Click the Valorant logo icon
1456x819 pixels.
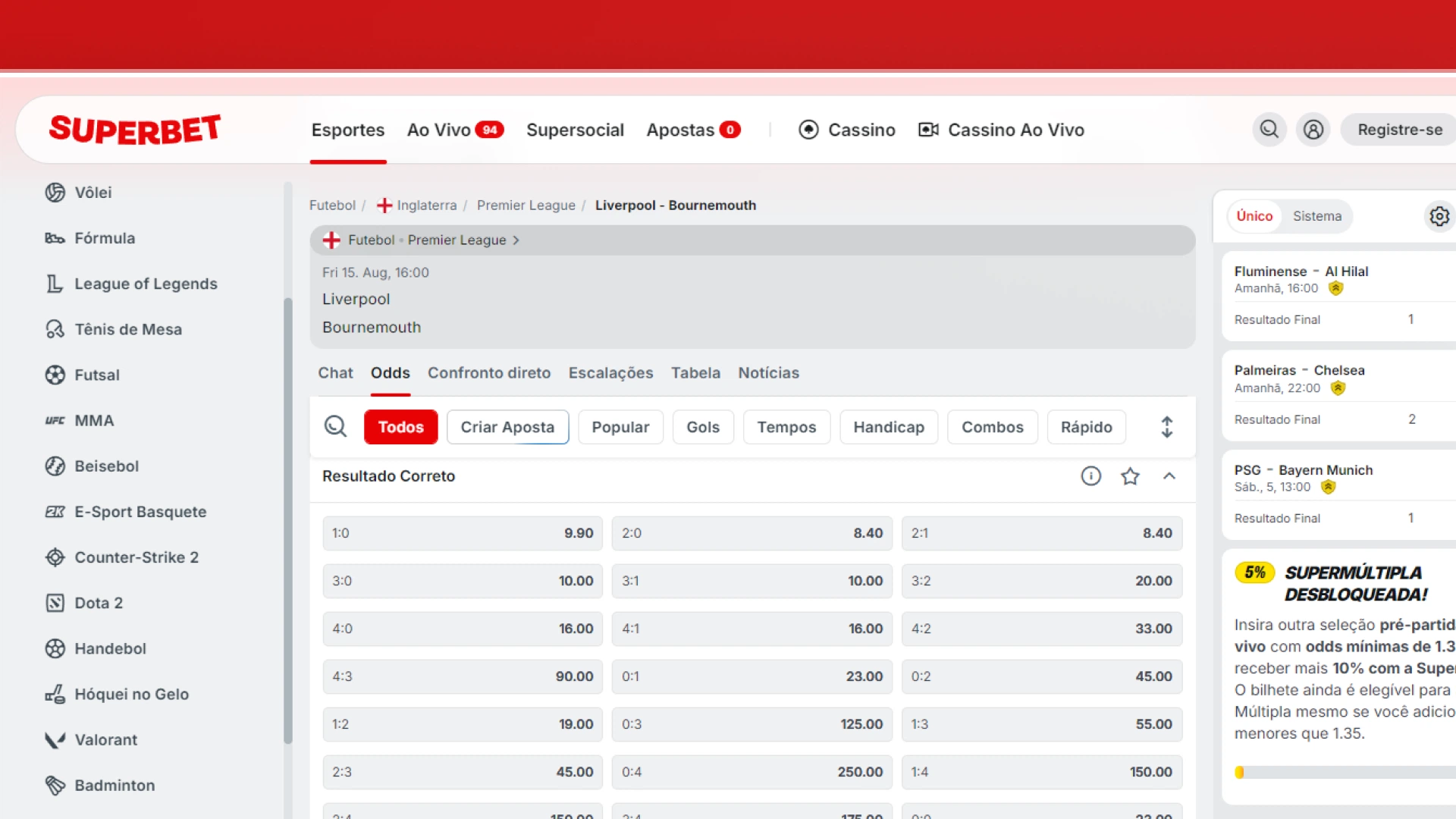point(55,739)
